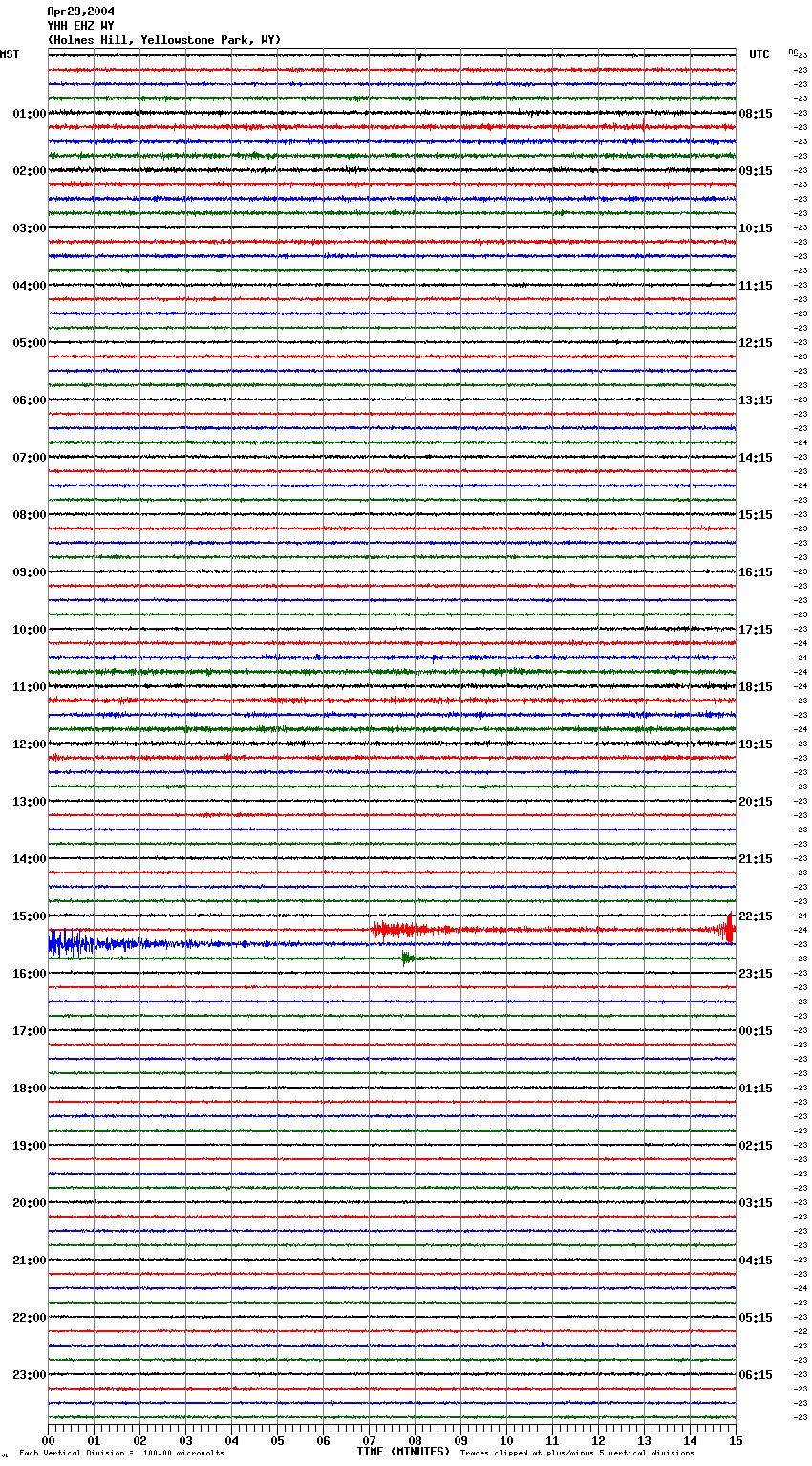Click the Holmes Hill, Yellowstone Park location title
This screenshot has width=812, height=1466.
[164, 40]
